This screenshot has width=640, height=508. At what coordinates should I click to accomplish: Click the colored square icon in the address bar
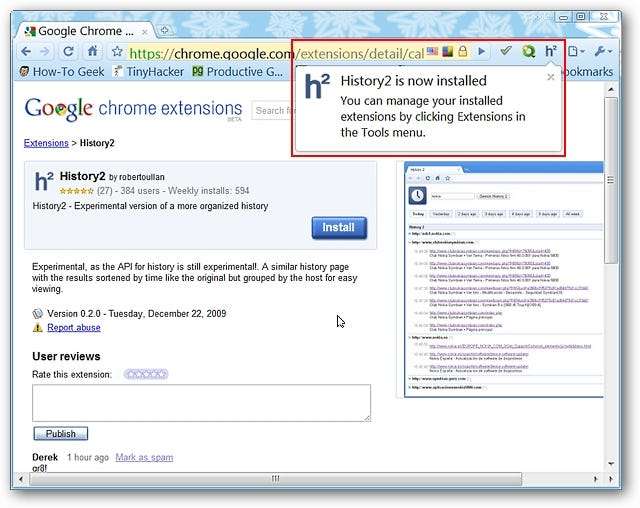click(x=447, y=51)
